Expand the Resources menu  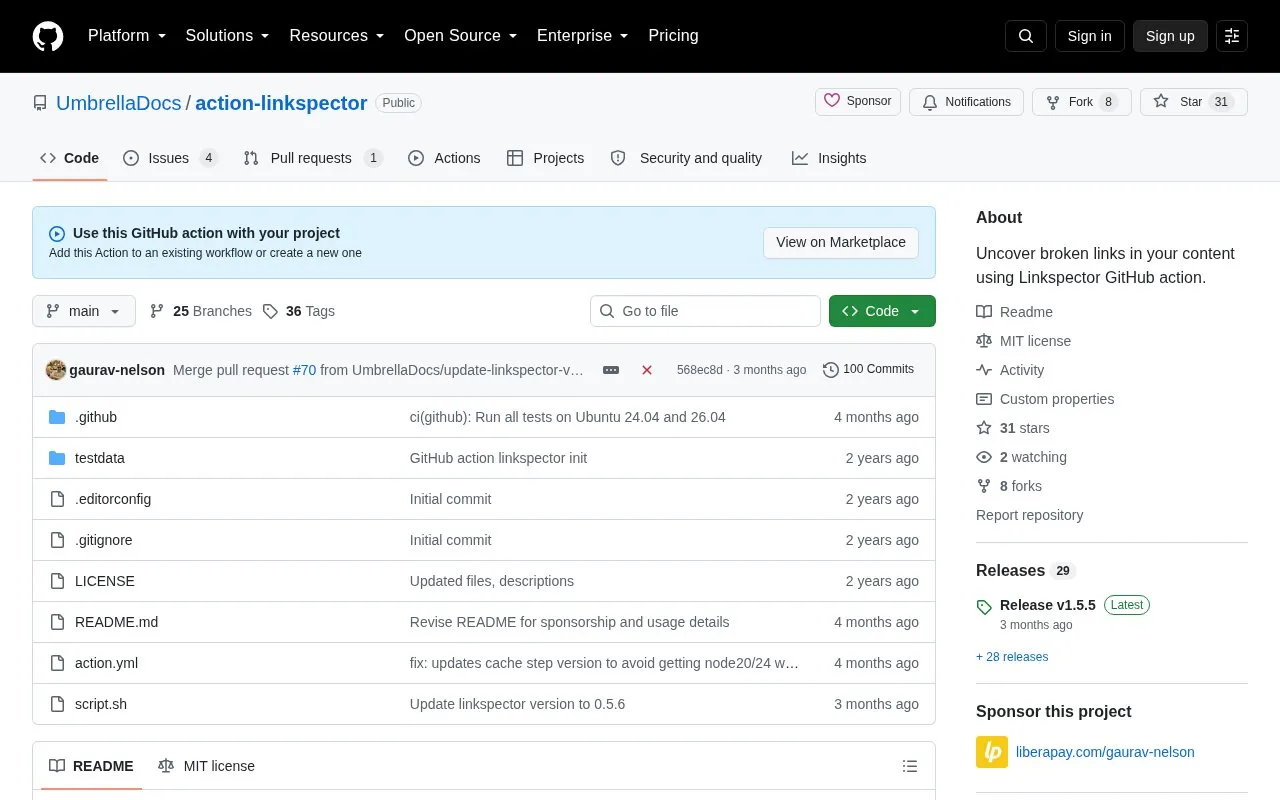pos(337,36)
